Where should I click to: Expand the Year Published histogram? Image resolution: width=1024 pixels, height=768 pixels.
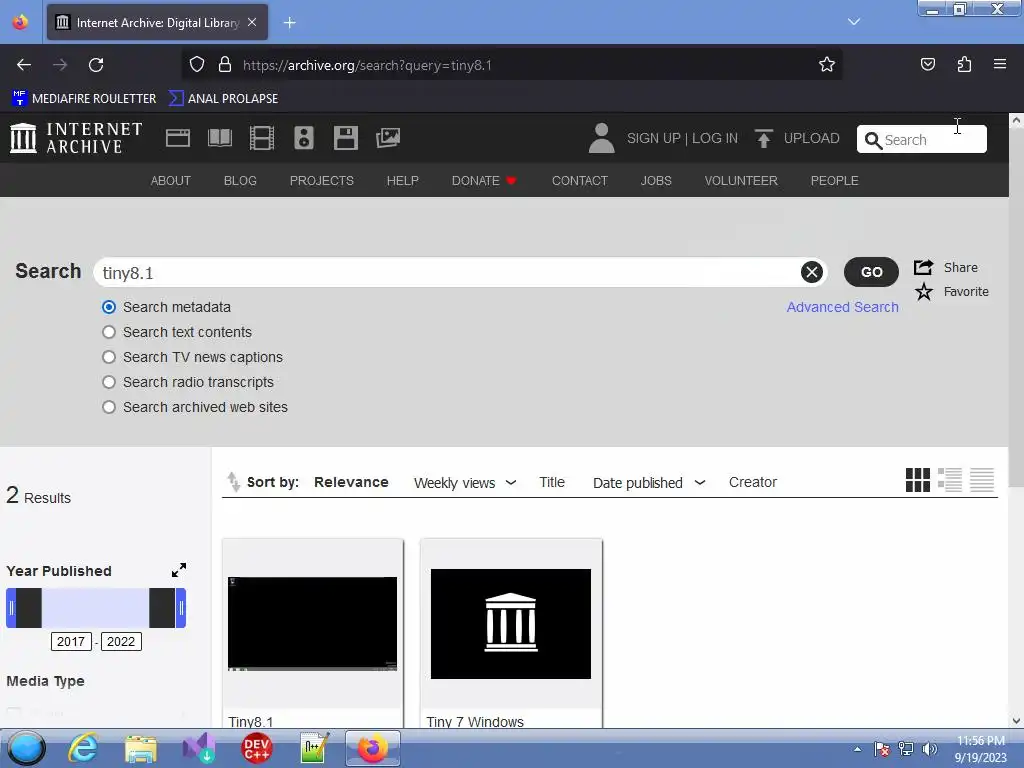pyautogui.click(x=179, y=570)
